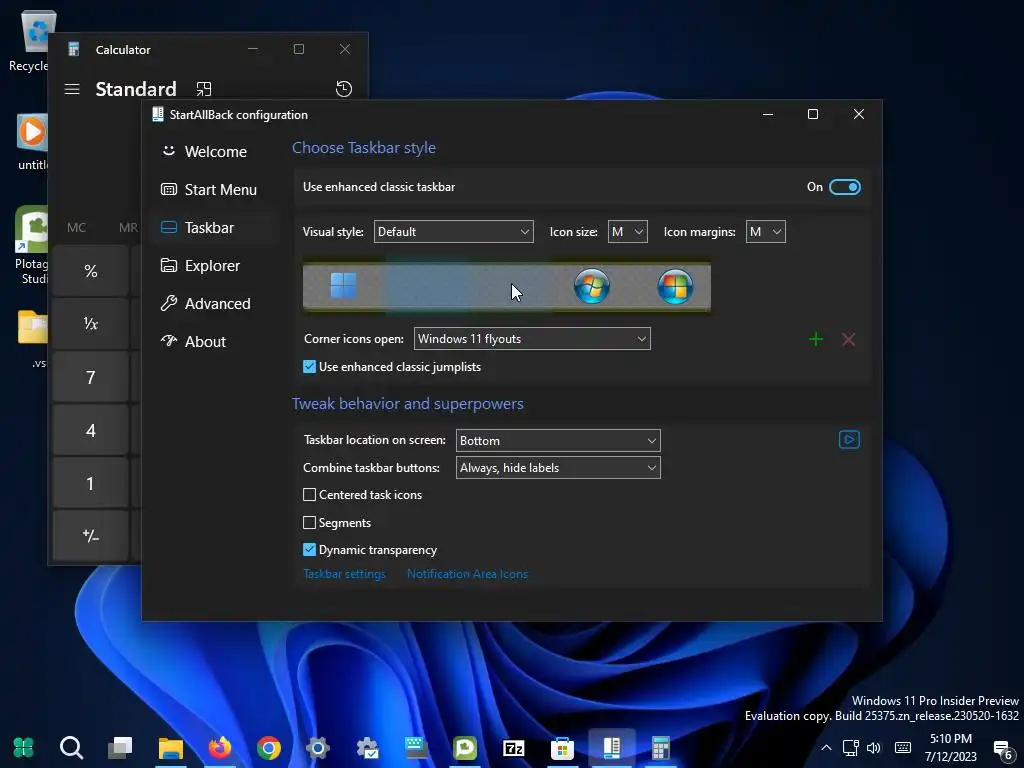
Task: Click the red X remove button
Action: (848, 340)
